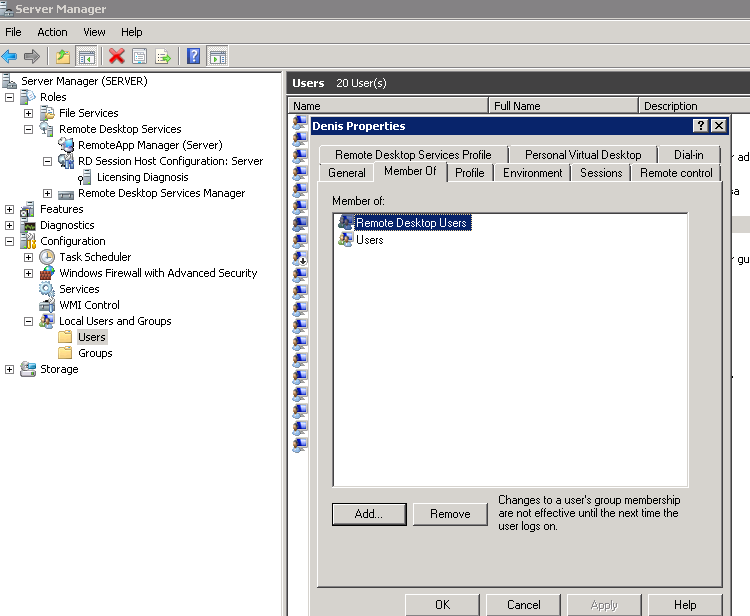The image size is (750, 616).
Task: Switch to the General tab
Action: click(x=347, y=173)
